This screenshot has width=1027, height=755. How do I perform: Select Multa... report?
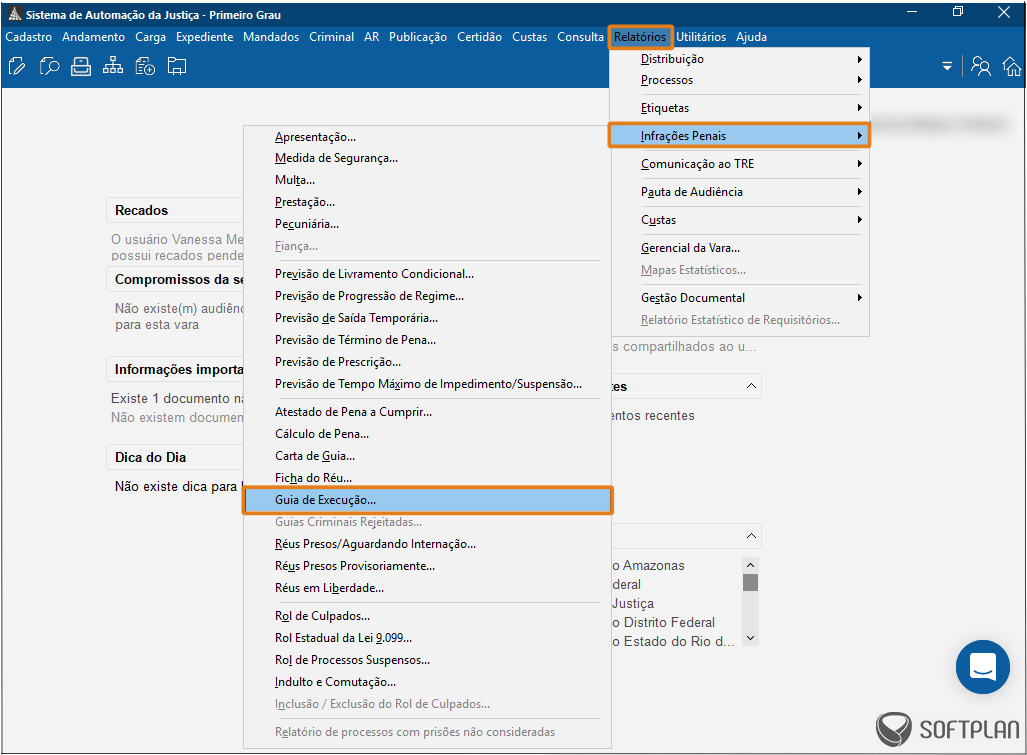pyautogui.click(x=427, y=180)
